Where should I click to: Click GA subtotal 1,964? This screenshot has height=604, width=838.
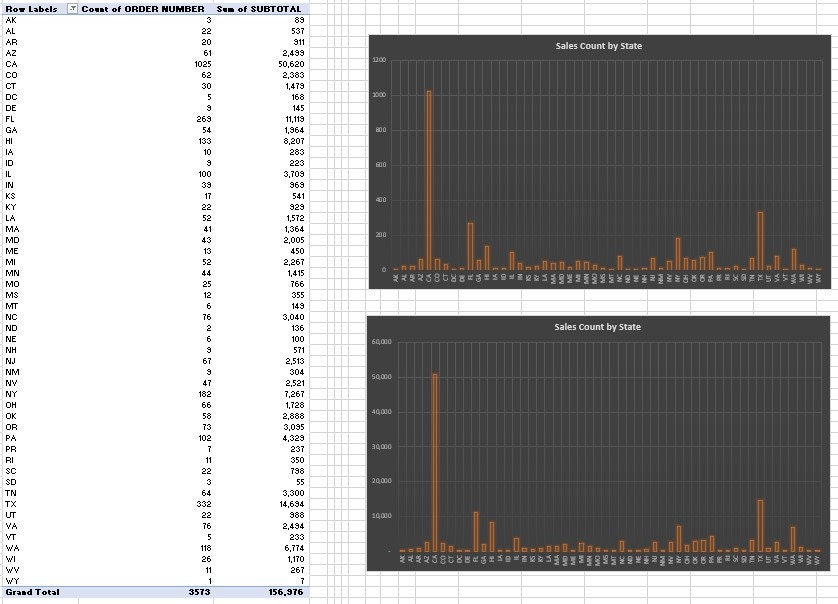[x=294, y=130]
